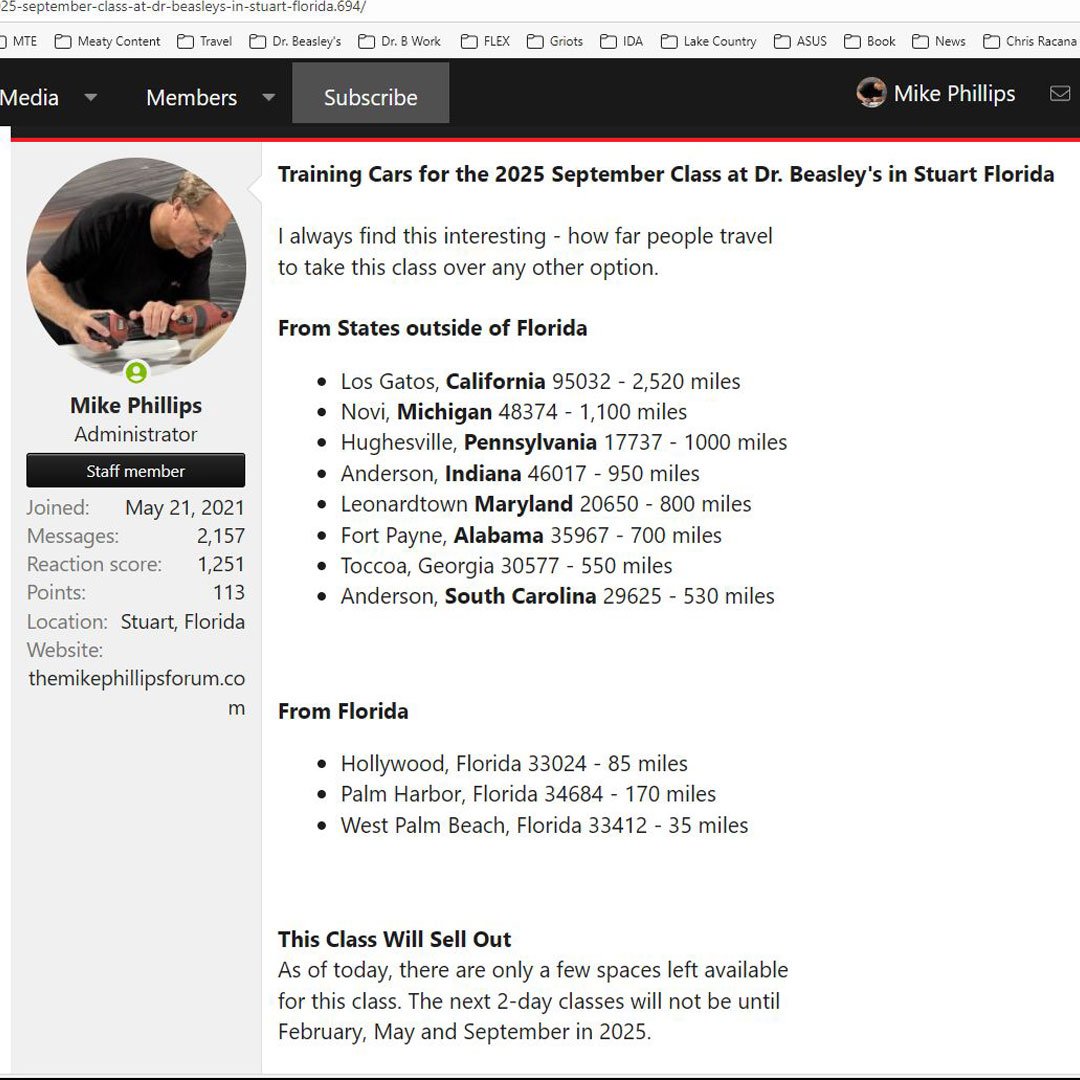The image size is (1080, 1080).
Task: Click the Staff member badge
Action: [x=136, y=471]
